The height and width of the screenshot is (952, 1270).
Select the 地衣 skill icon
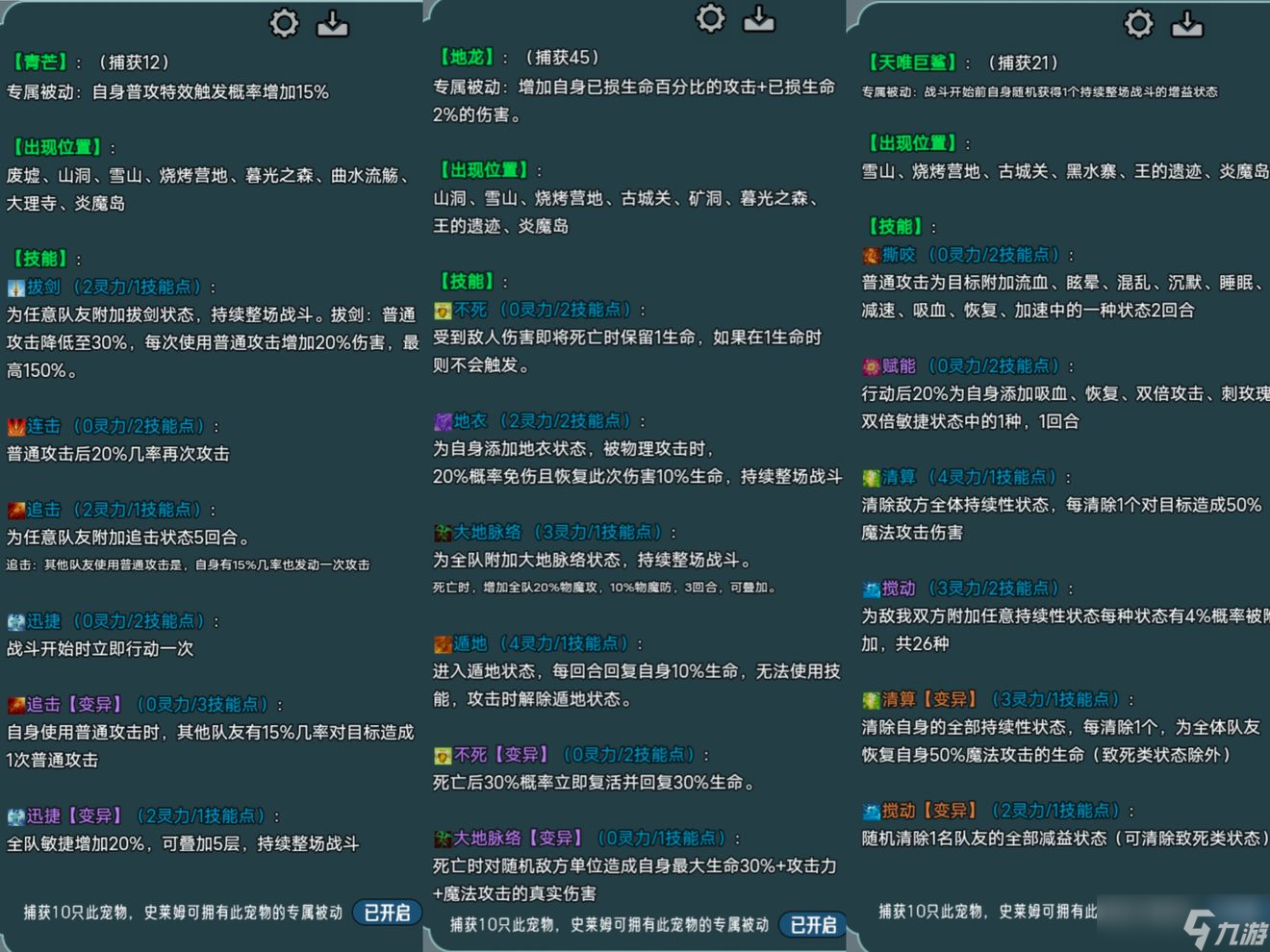click(443, 421)
